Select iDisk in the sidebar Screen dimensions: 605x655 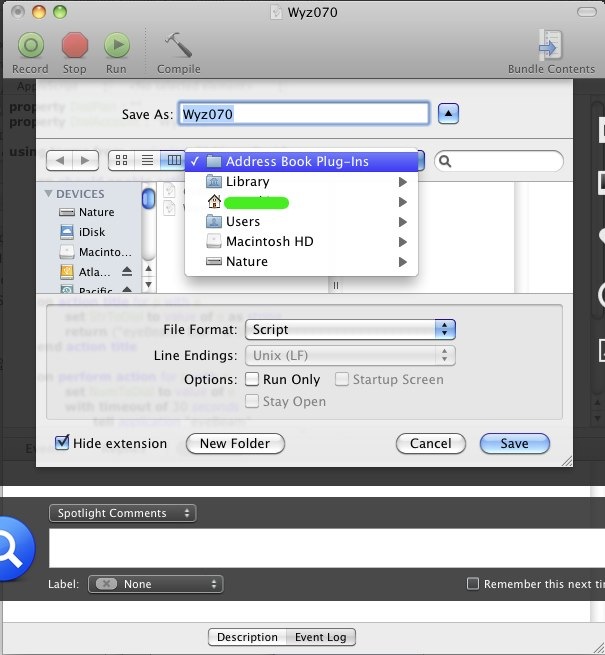point(83,232)
